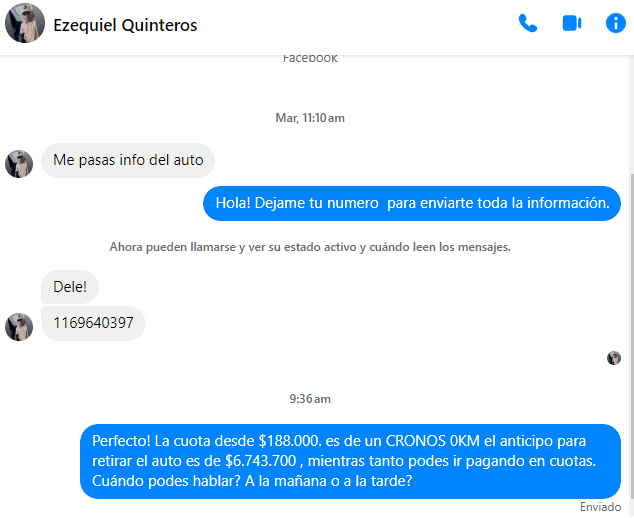Click the 'Mar, 11:10 am' timestamp

click(310, 118)
